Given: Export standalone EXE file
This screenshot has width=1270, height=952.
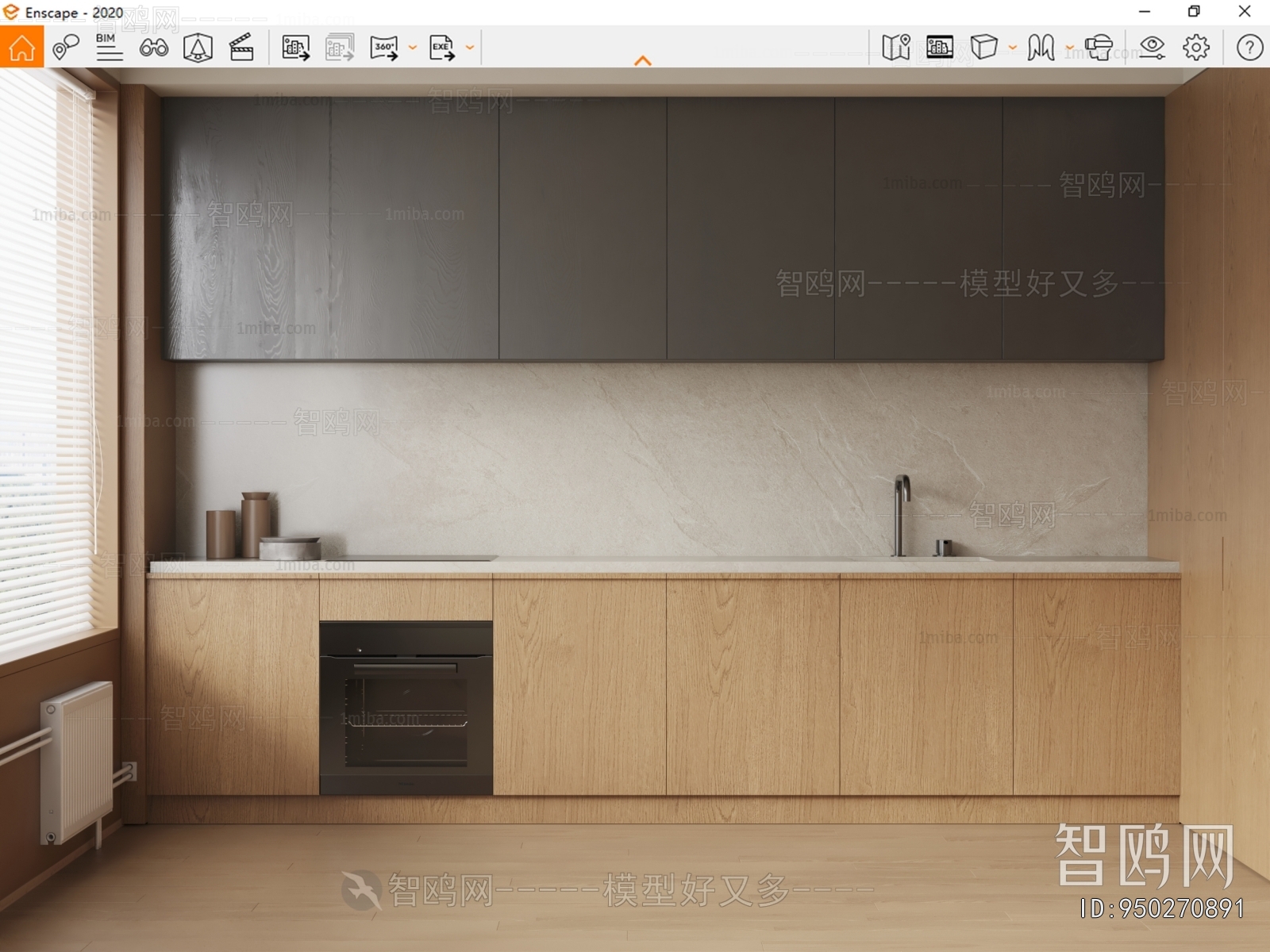Looking at the screenshot, I should click(442, 48).
